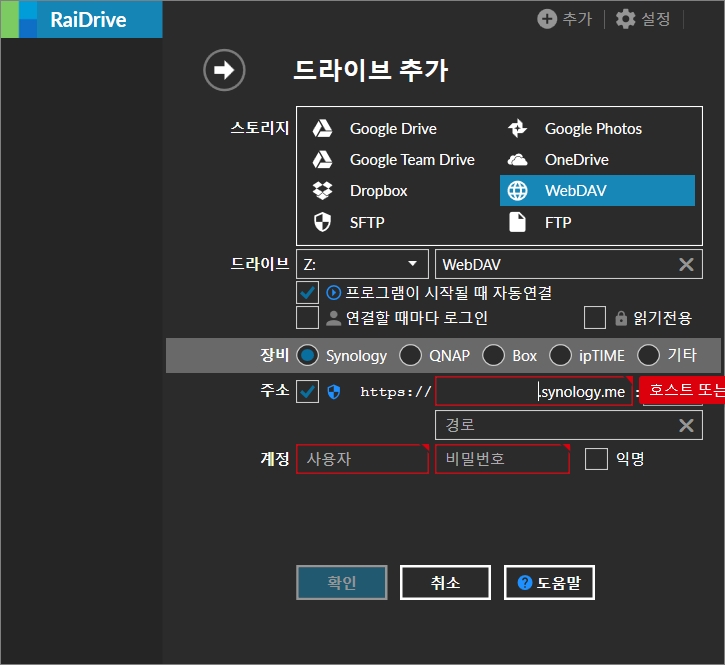Click the blue play icon beside auto-connect
The width and height of the screenshot is (725, 665).
pyautogui.click(x=333, y=293)
